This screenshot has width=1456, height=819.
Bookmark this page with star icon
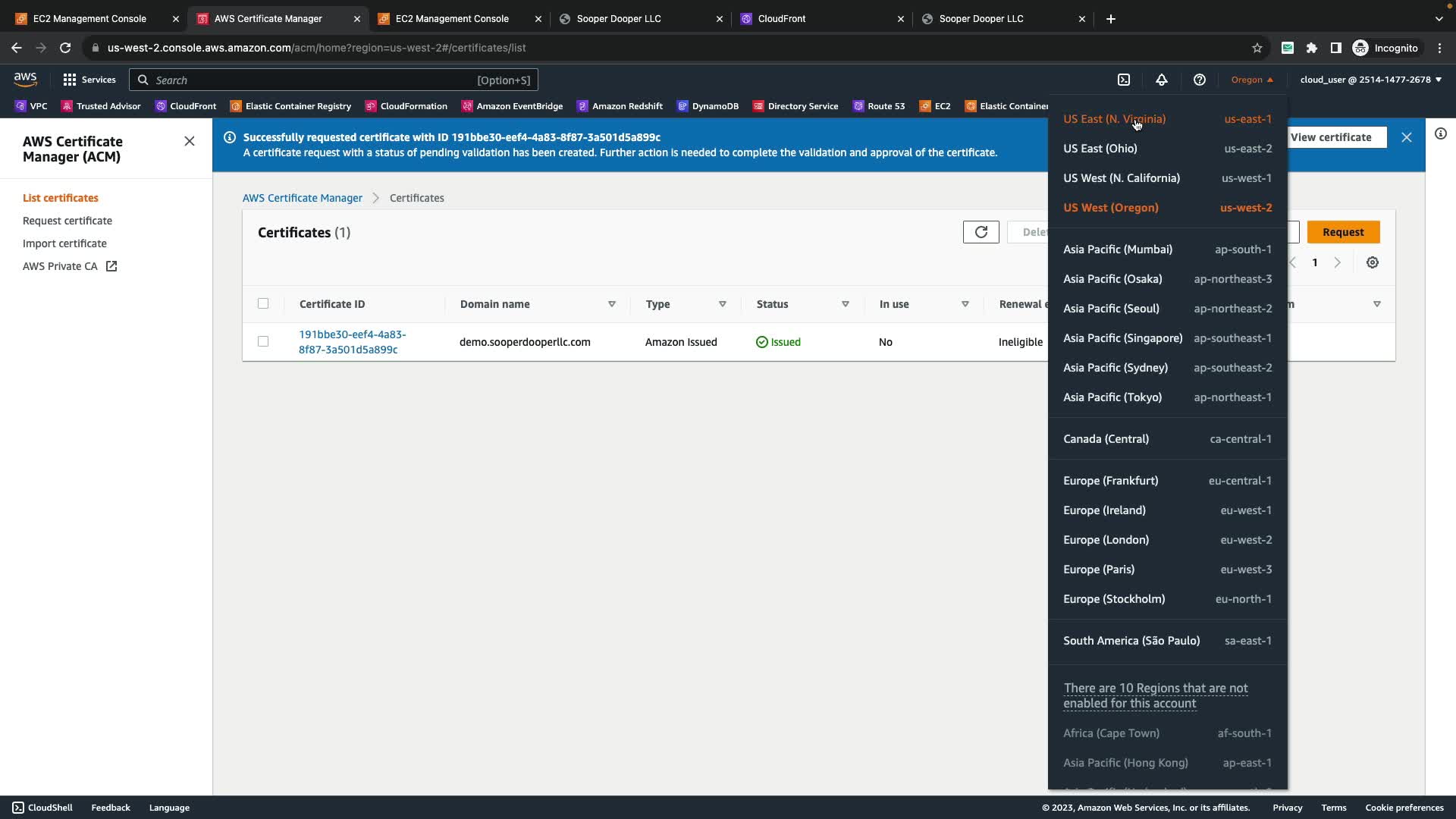click(x=1257, y=48)
